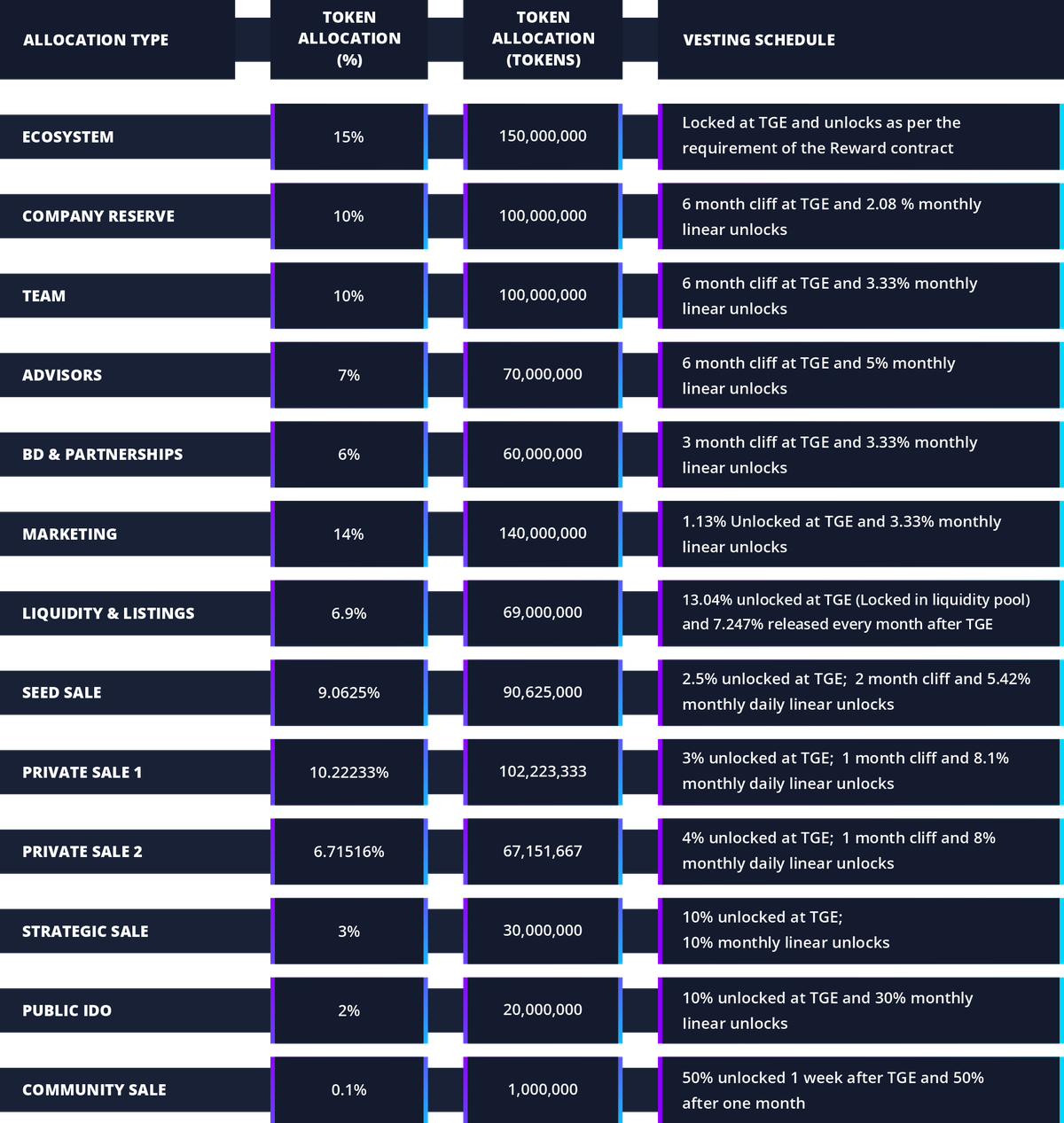Click the 140,000,000 tokens cell for Marketing
This screenshot has width=1064, height=1123.
[543, 534]
